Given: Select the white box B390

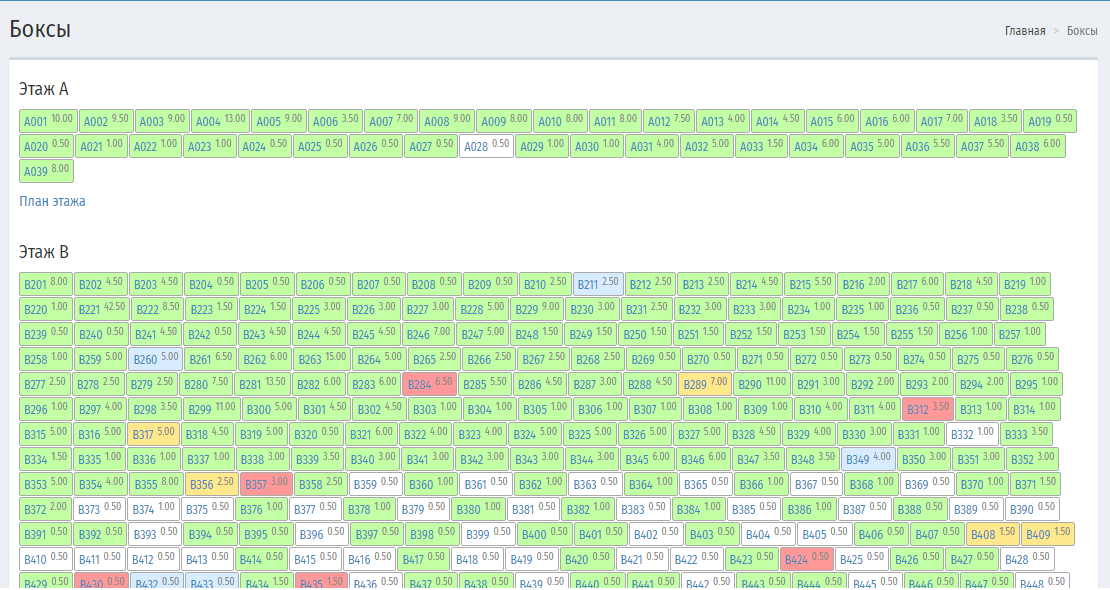Looking at the screenshot, I should coord(1032,509).
